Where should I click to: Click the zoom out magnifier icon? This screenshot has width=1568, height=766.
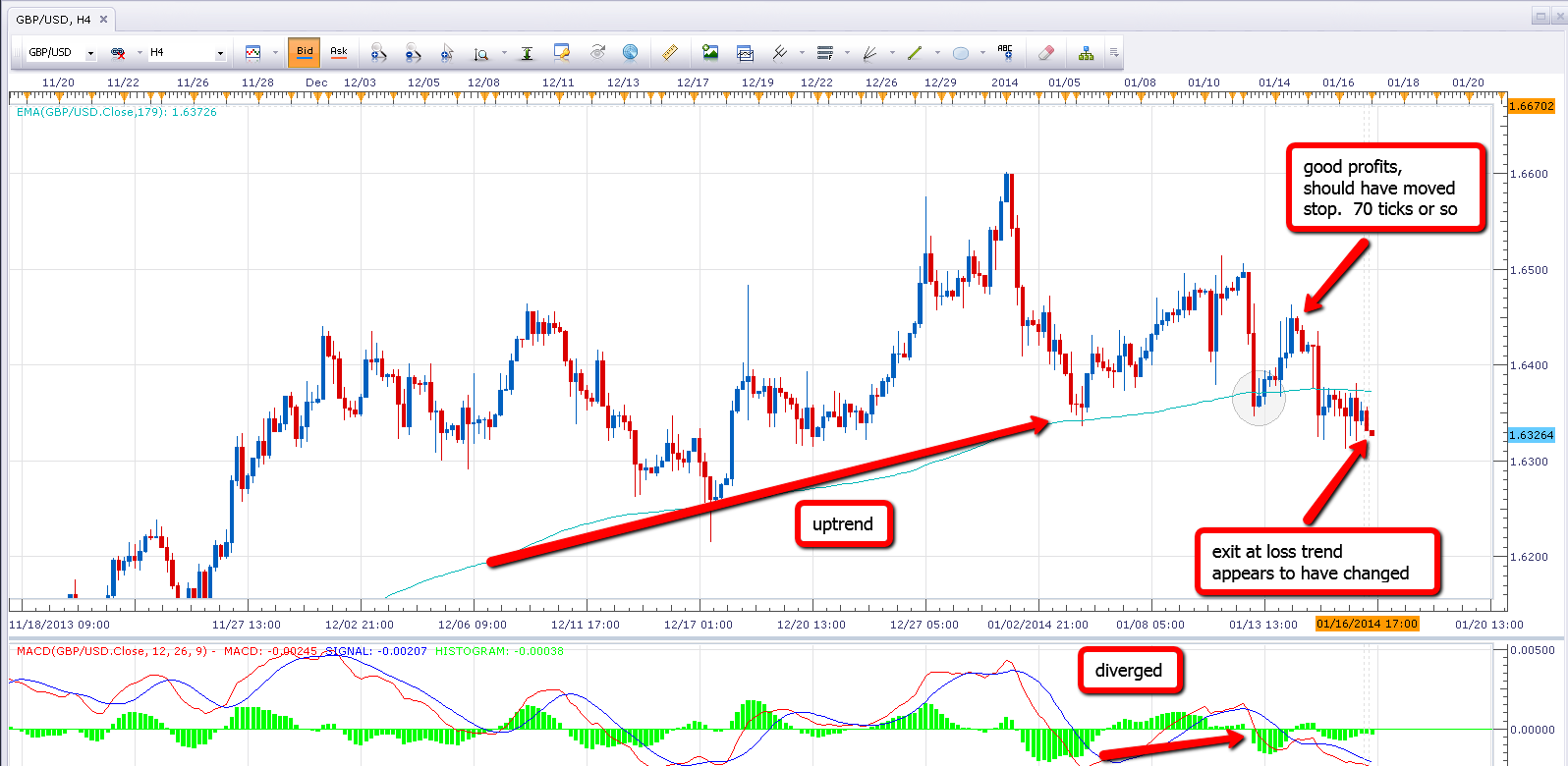[413, 52]
